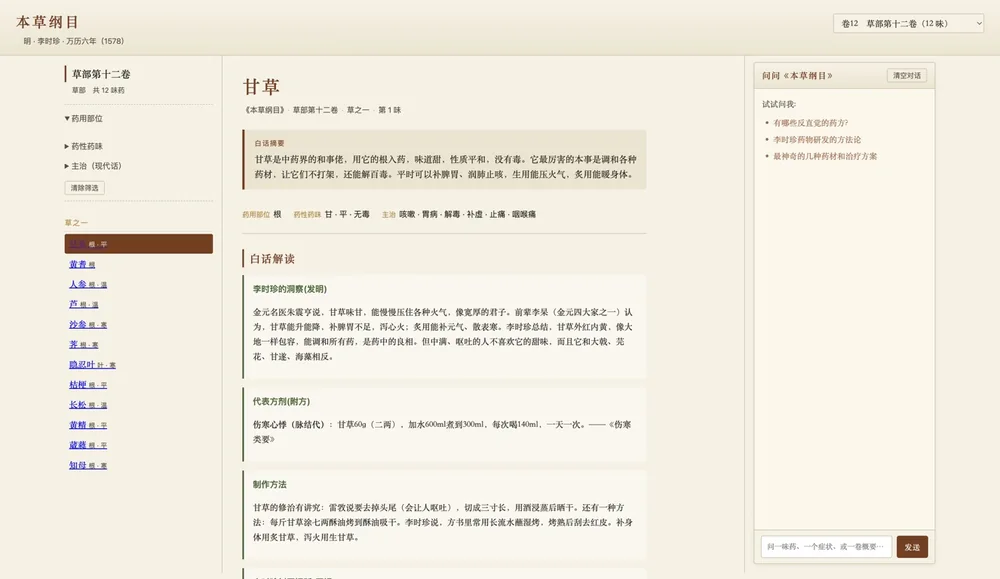Click the 制作方法 card heading
The width and height of the screenshot is (1000, 579).
pyautogui.click(x=269, y=484)
